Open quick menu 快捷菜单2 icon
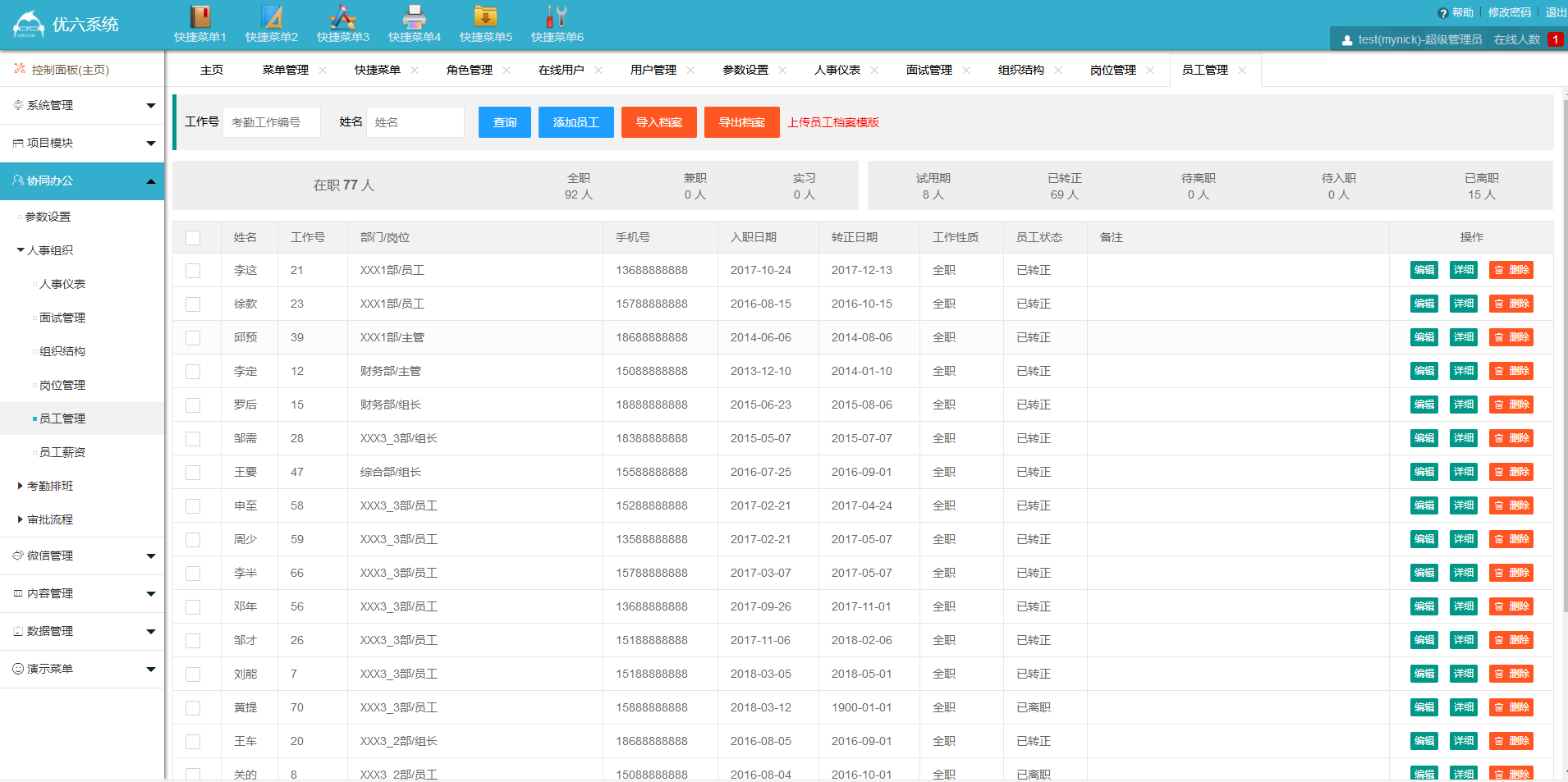 pos(272,16)
